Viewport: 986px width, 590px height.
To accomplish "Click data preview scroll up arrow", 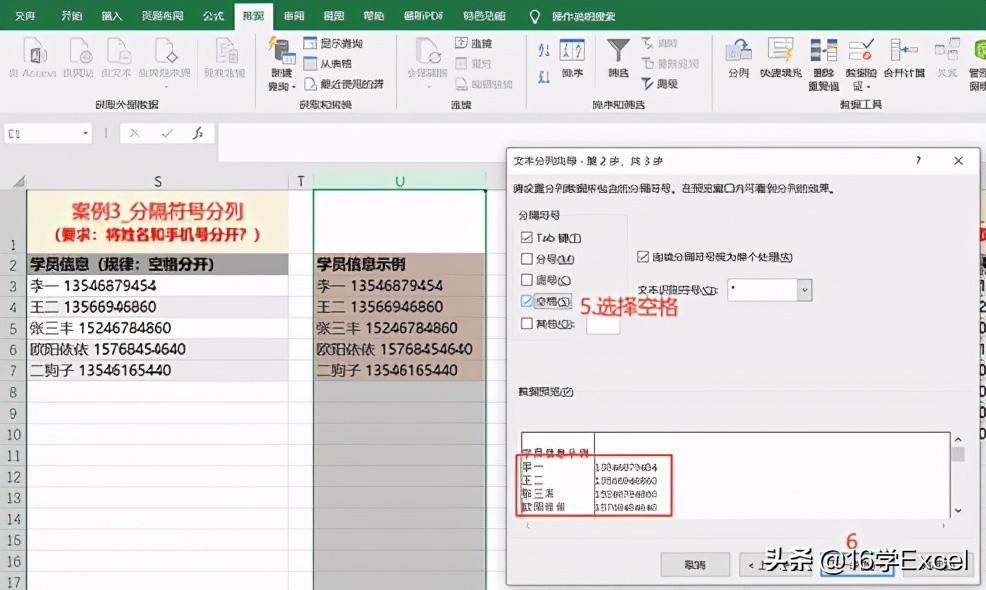I will (x=958, y=440).
